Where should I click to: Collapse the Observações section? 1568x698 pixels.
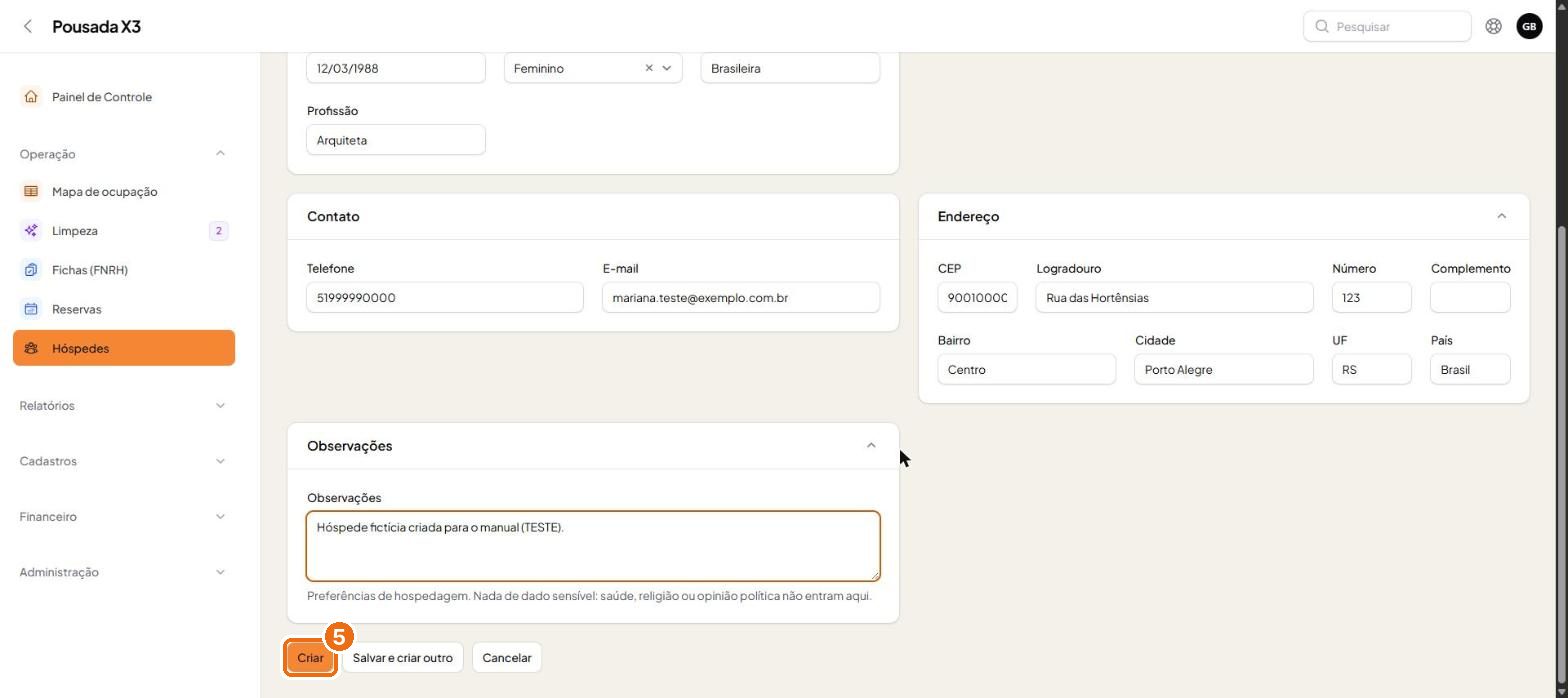[871, 445]
